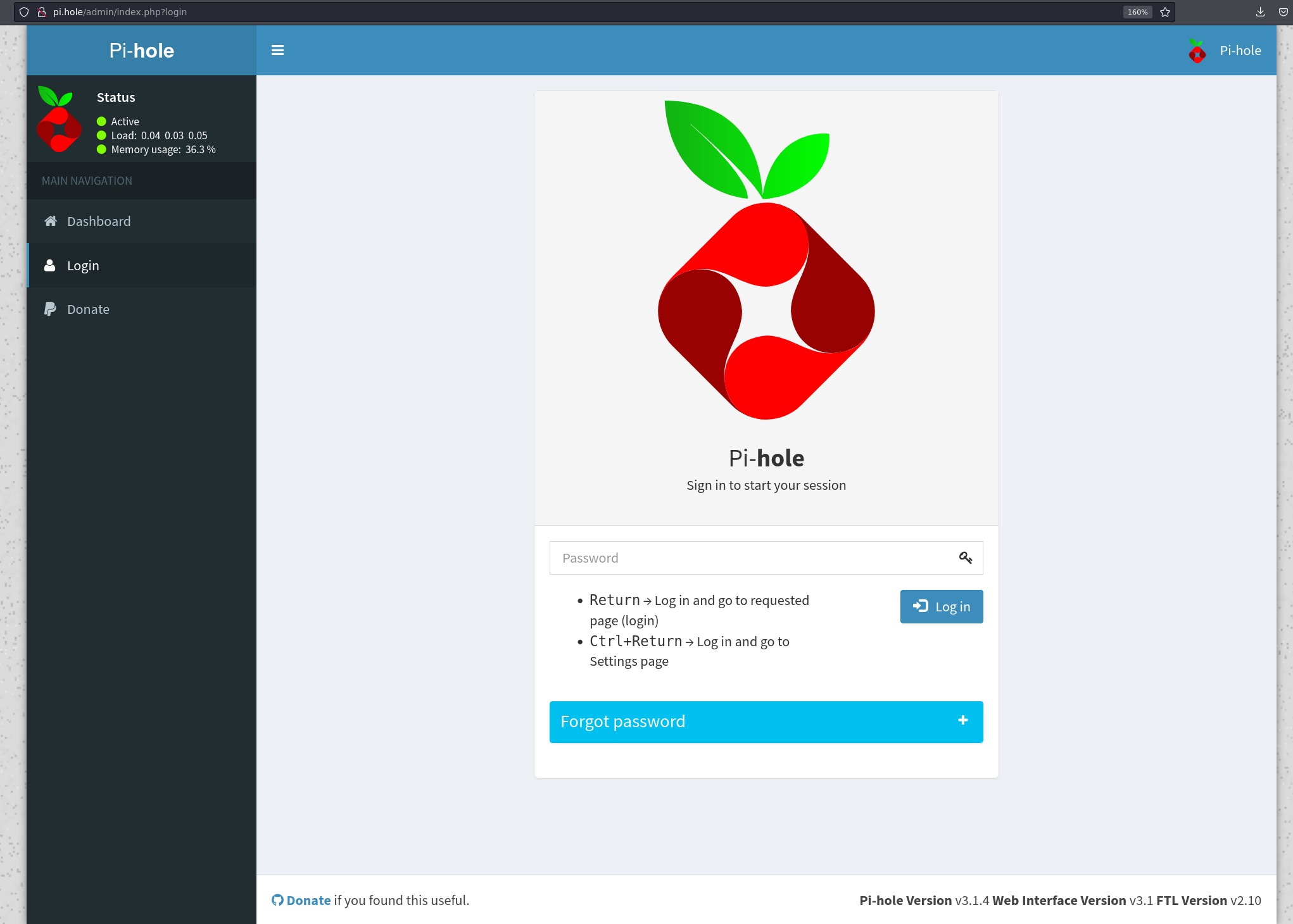This screenshot has height=924, width=1293.
Task: Click the "Sign in to start your session" text
Action: point(766,485)
